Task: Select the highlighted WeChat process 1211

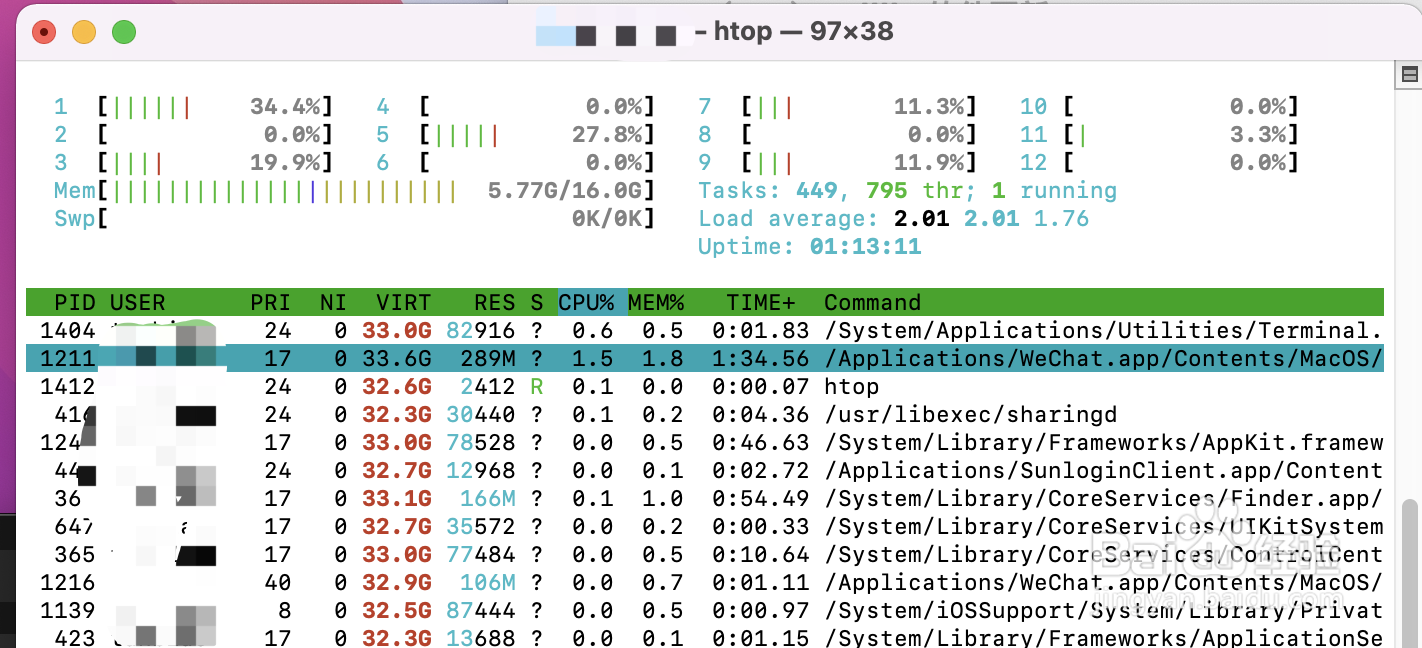Action: (x=705, y=358)
